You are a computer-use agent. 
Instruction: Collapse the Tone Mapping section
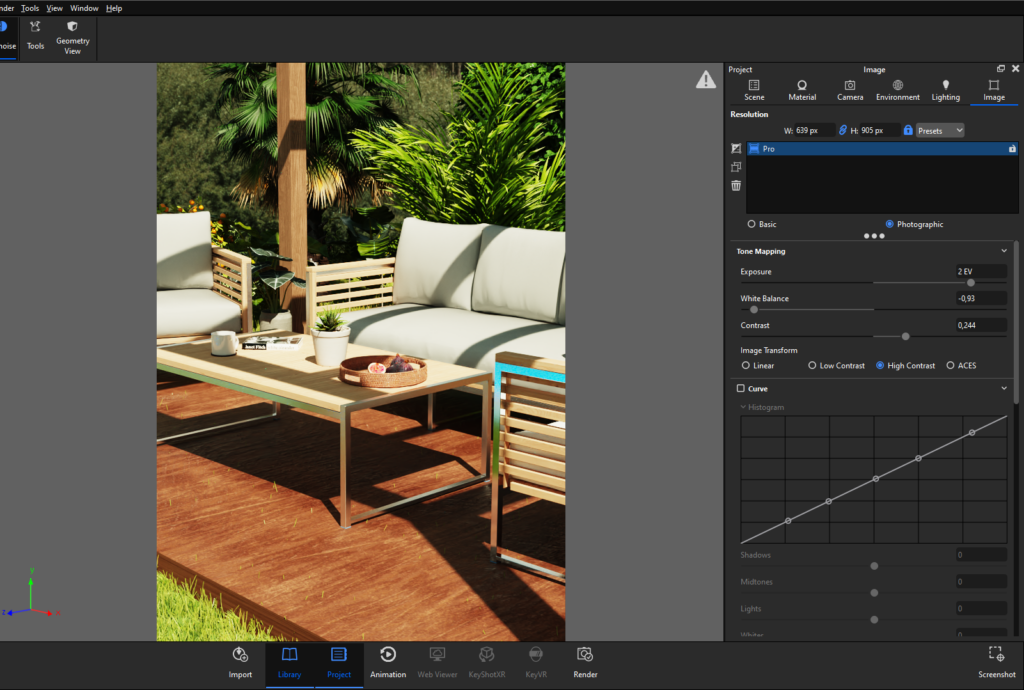coord(1004,251)
